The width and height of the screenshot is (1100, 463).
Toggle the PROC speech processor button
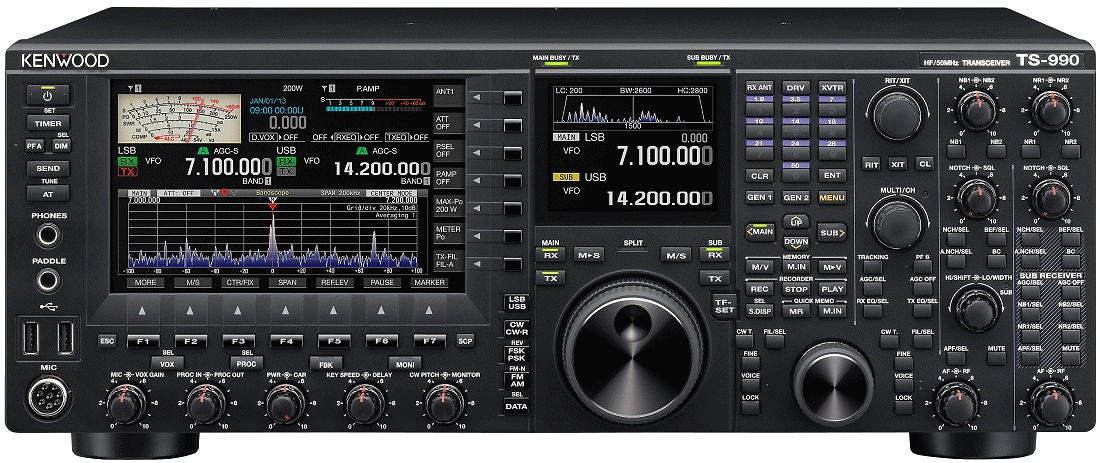click(x=246, y=364)
